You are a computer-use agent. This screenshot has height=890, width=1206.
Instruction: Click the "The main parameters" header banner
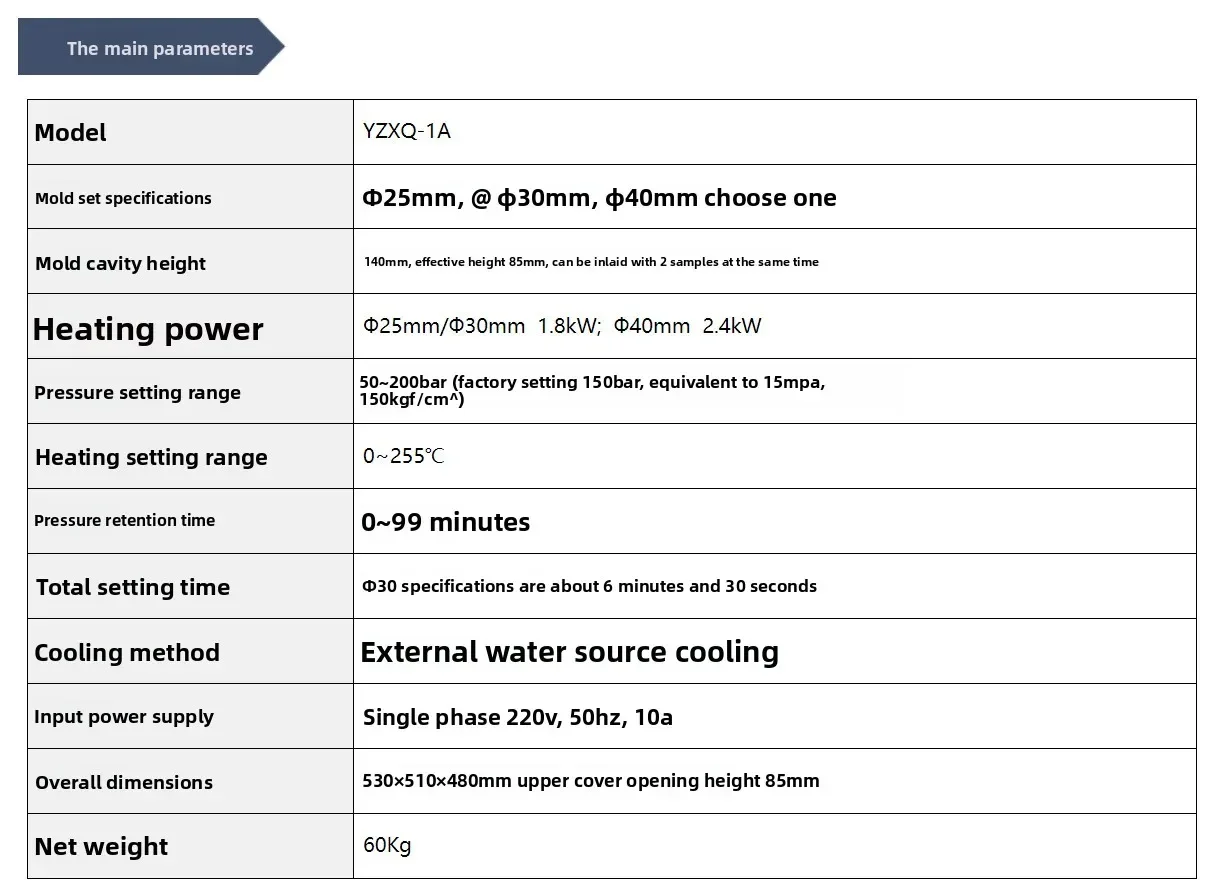click(x=159, y=48)
